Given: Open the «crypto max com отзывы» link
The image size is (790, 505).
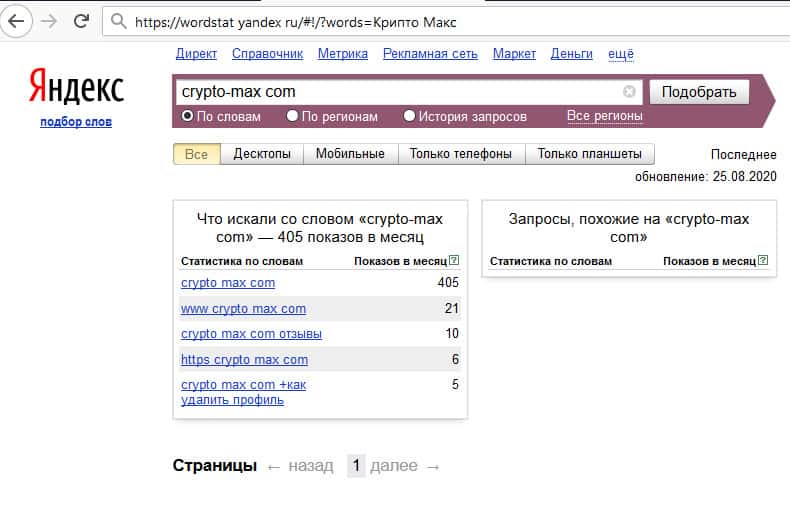Looking at the screenshot, I should (x=251, y=334).
